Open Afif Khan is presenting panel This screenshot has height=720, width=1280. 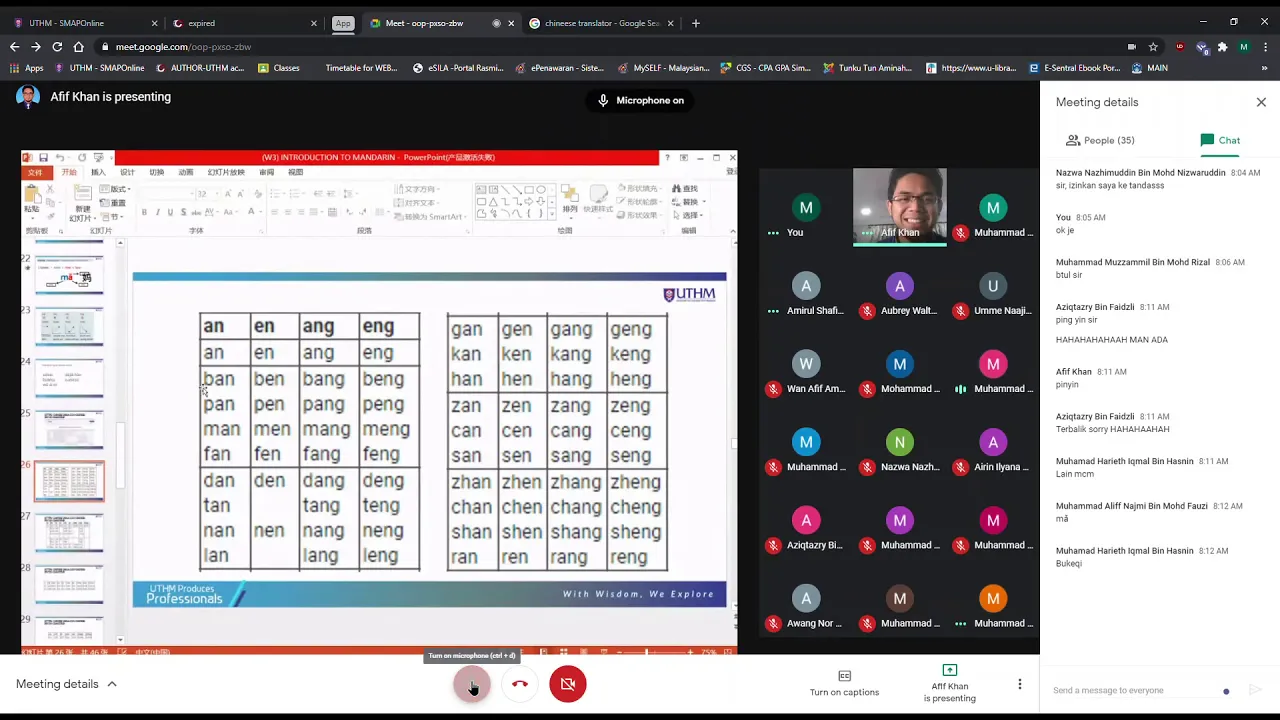pyautogui.click(x=949, y=684)
